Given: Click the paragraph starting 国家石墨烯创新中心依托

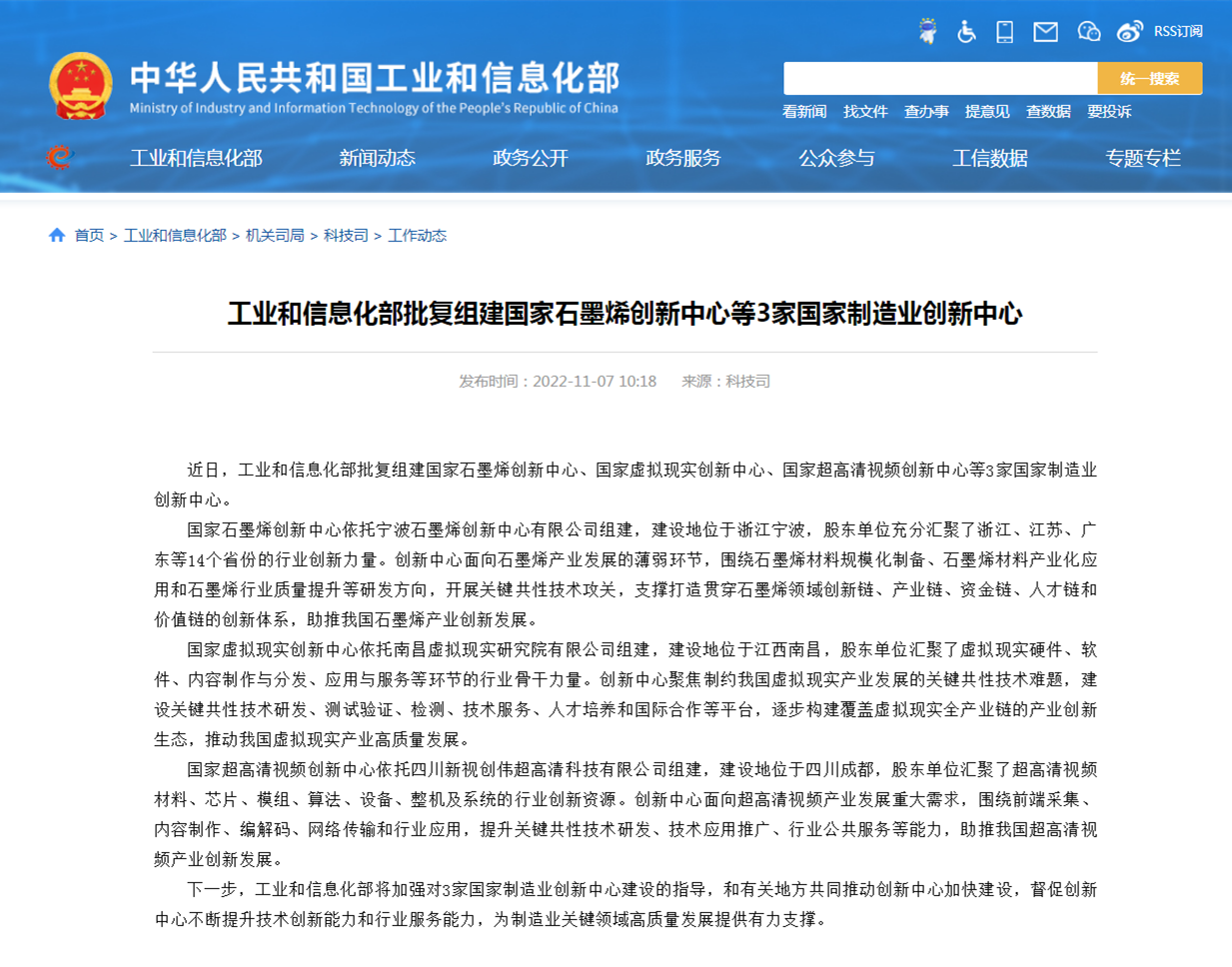Looking at the screenshot, I should tap(625, 574).
